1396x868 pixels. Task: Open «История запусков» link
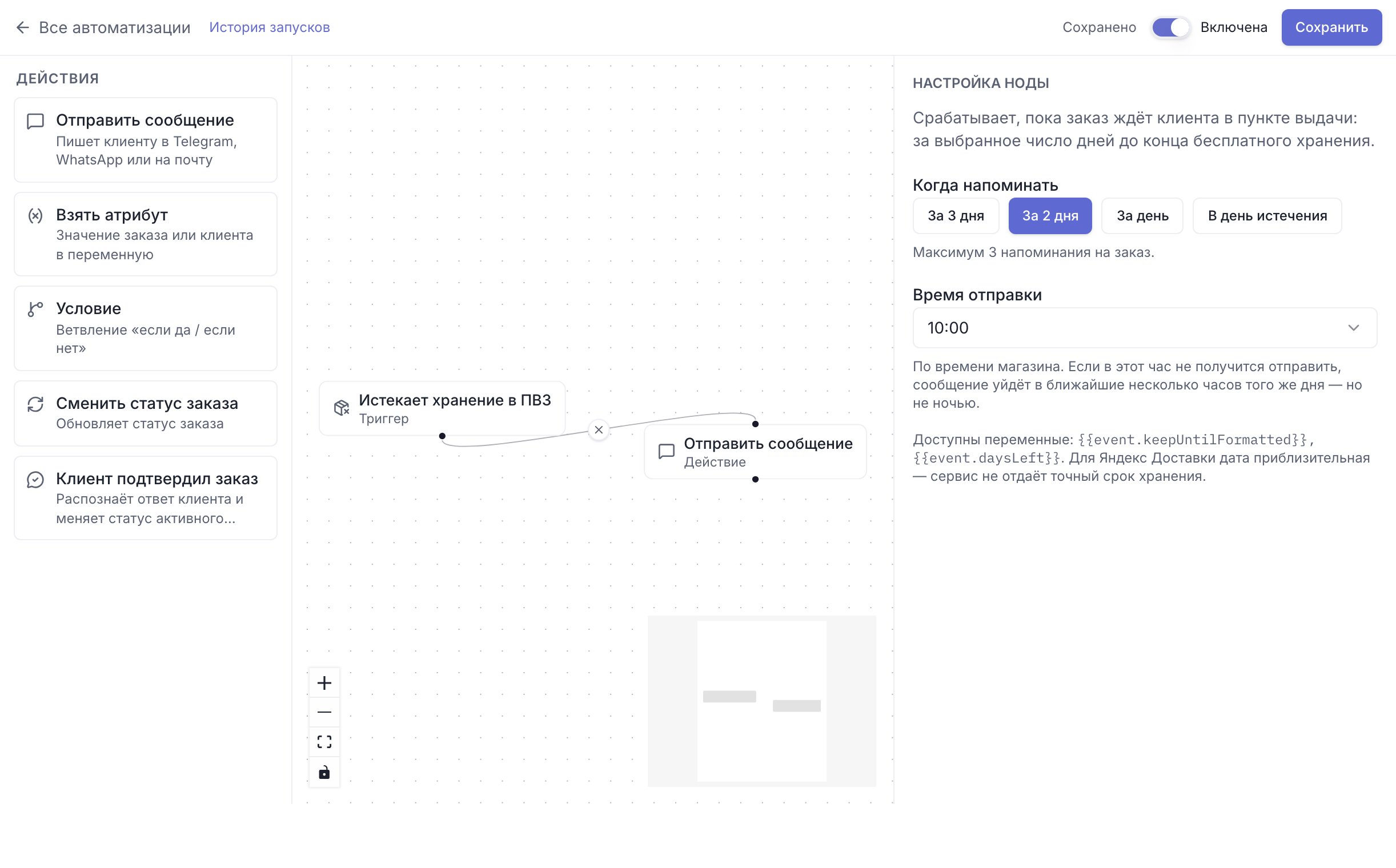(270, 27)
